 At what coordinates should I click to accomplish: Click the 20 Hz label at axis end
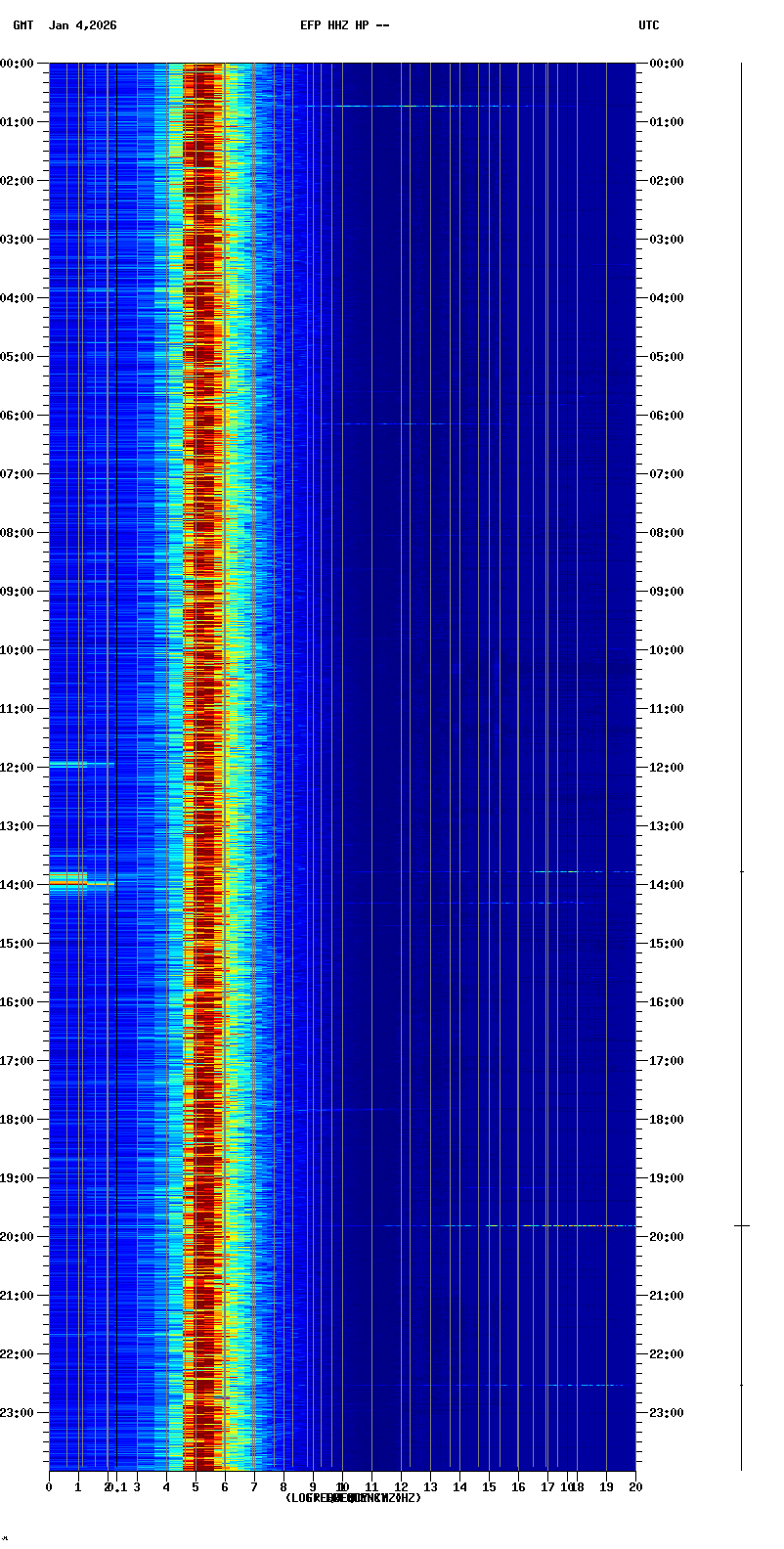(x=635, y=1487)
